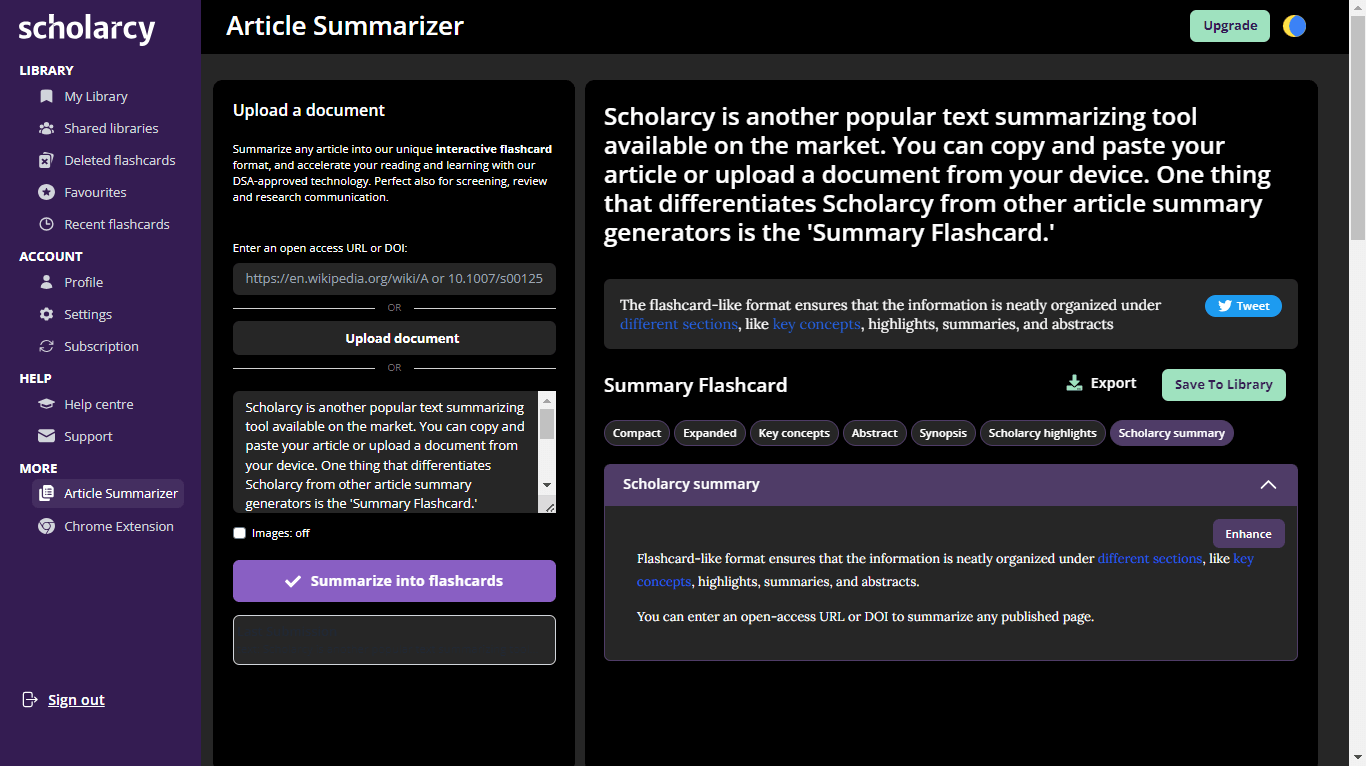Image resolution: width=1366 pixels, height=766 pixels.
Task: Click the Profile person icon
Action: tap(46, 282)
